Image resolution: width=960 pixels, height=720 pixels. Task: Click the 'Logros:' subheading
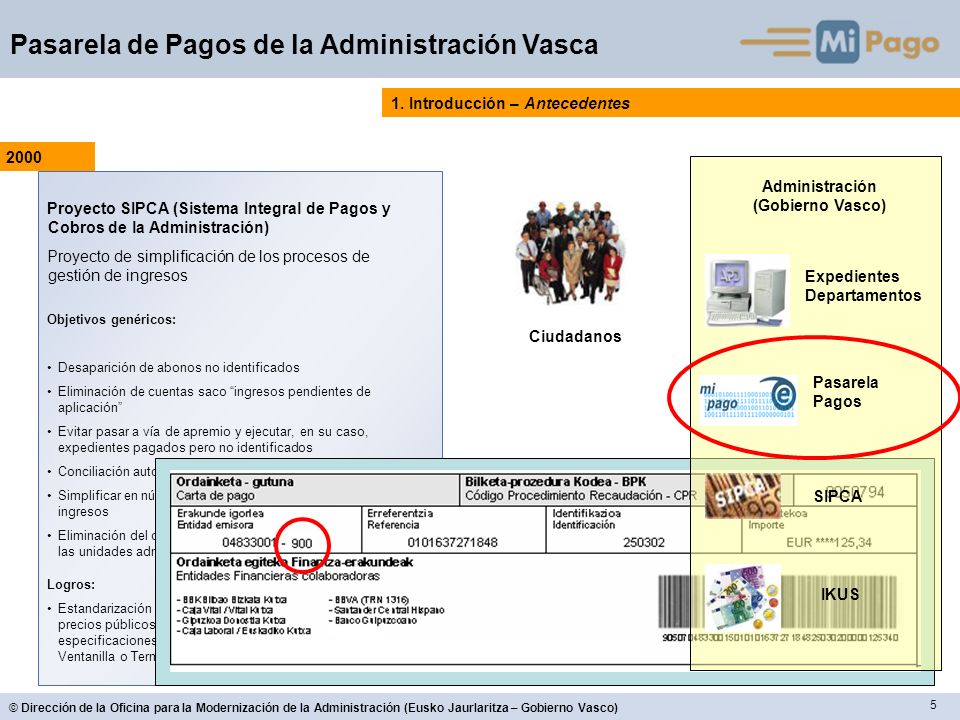[71, 585]
